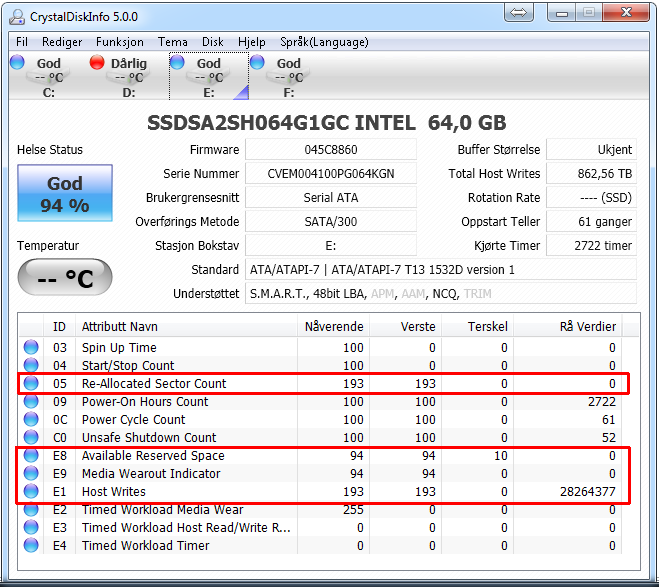Click the Verste column header
Screen dimensions: 659x587
click(405, 326)
